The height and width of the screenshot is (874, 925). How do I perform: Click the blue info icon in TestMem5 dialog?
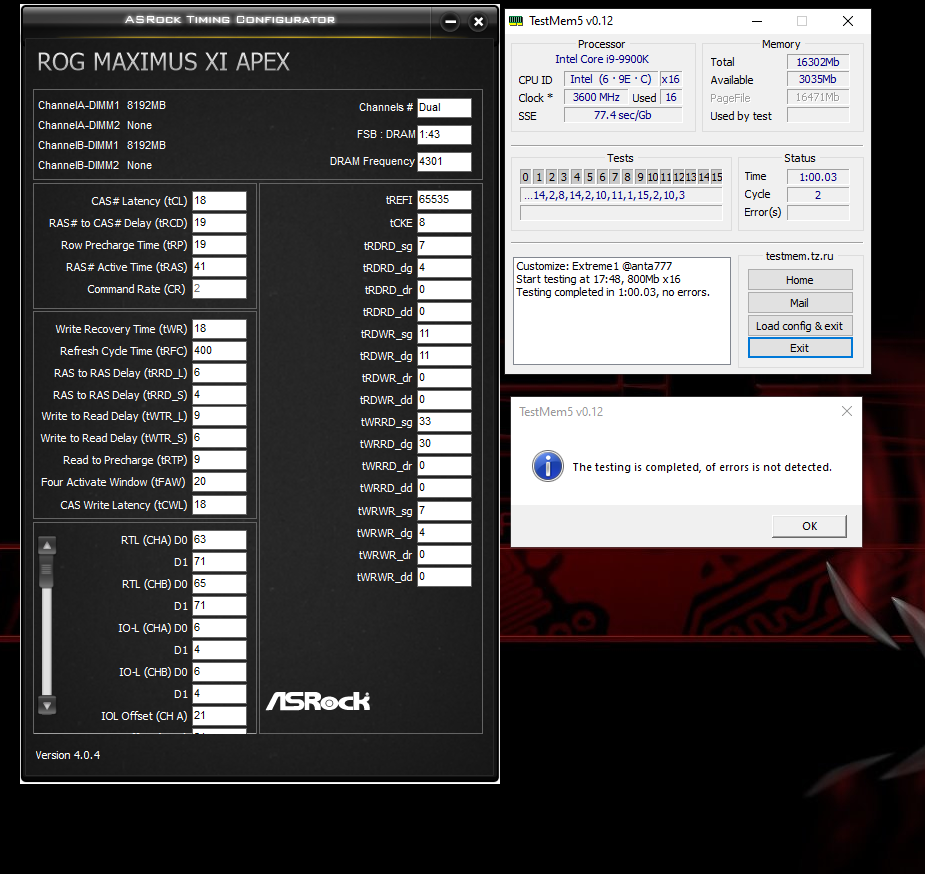pyautogui.click(x=547, y=466)
